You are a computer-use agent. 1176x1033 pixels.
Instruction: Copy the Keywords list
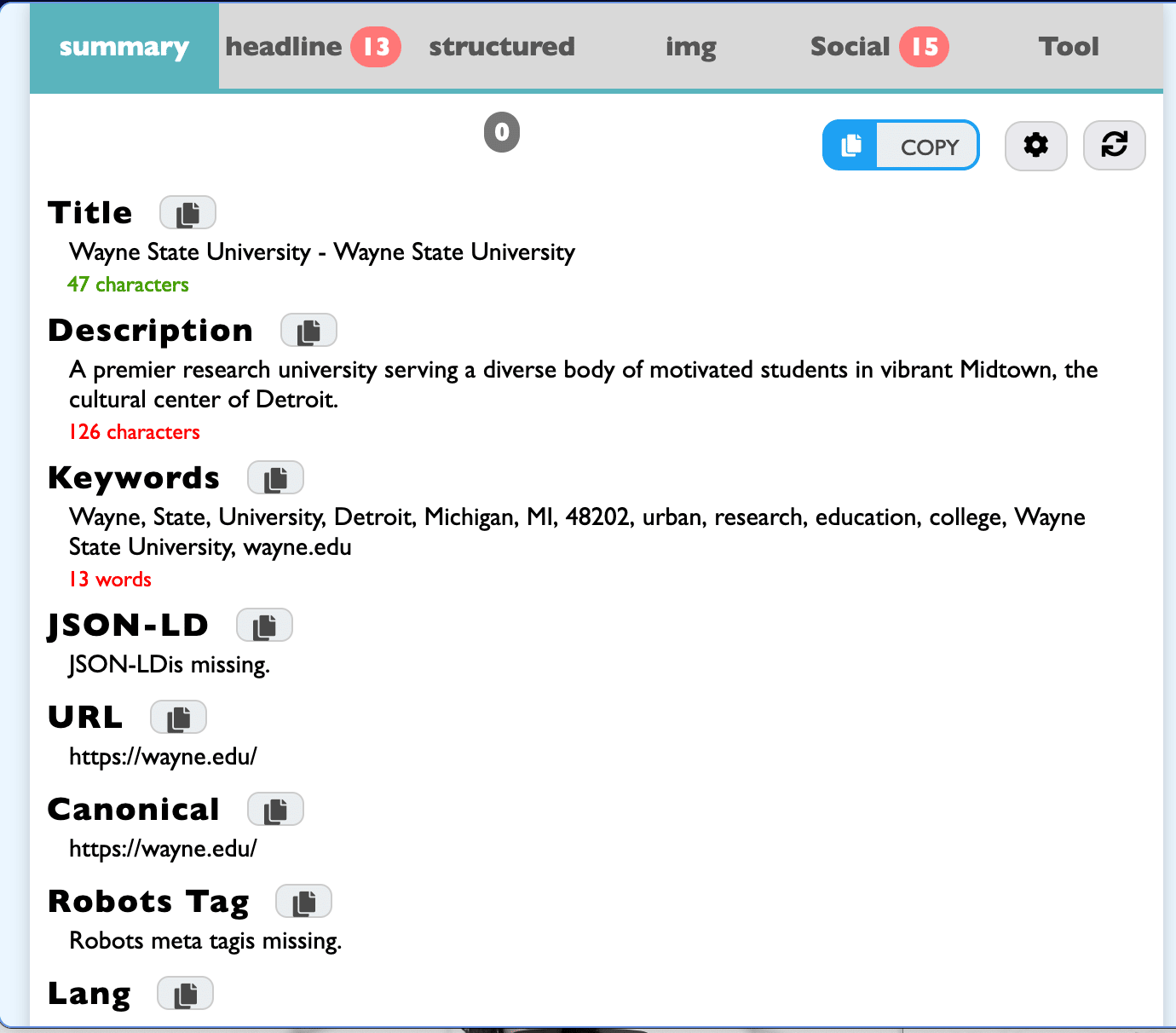click(x=276, y=477)
